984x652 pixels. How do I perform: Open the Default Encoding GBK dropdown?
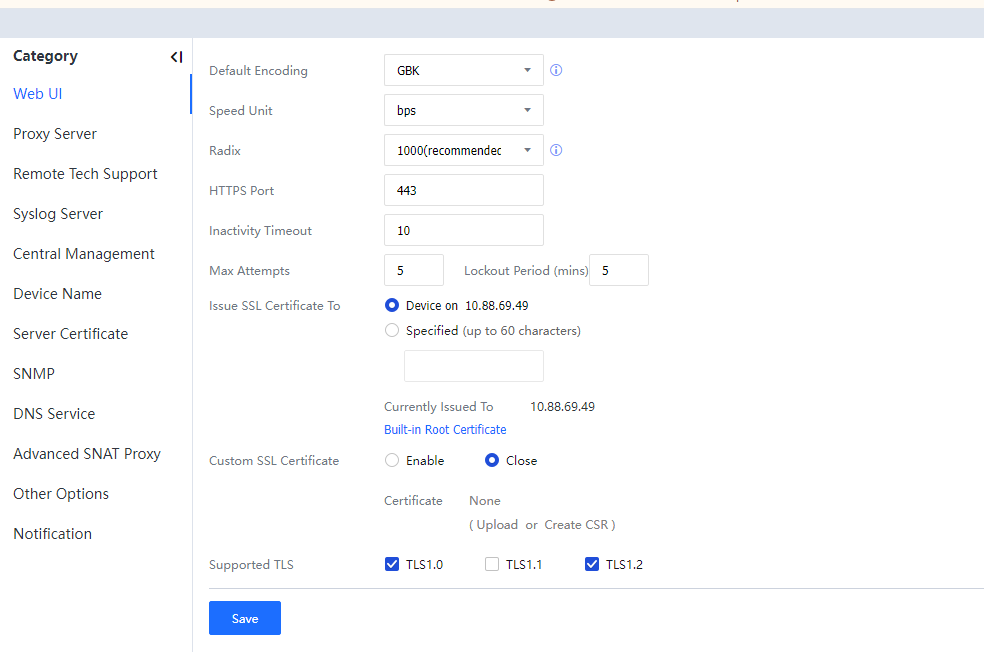pos(463,70)
